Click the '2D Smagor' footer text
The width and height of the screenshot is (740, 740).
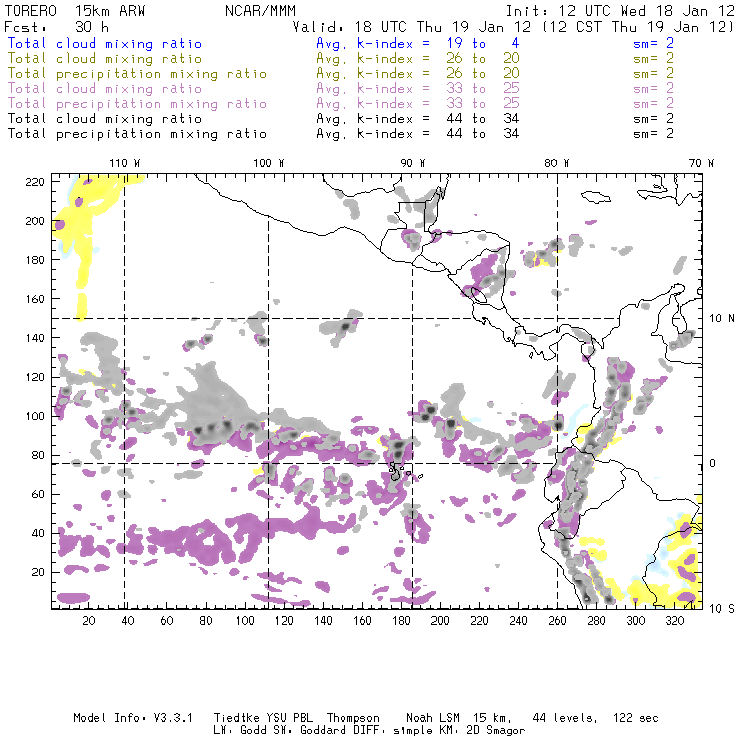coord(496,731)
